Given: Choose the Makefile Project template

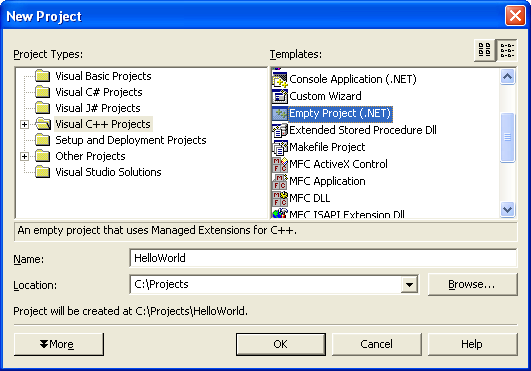Looking at the screenshot, I should [x=327, y=147].
